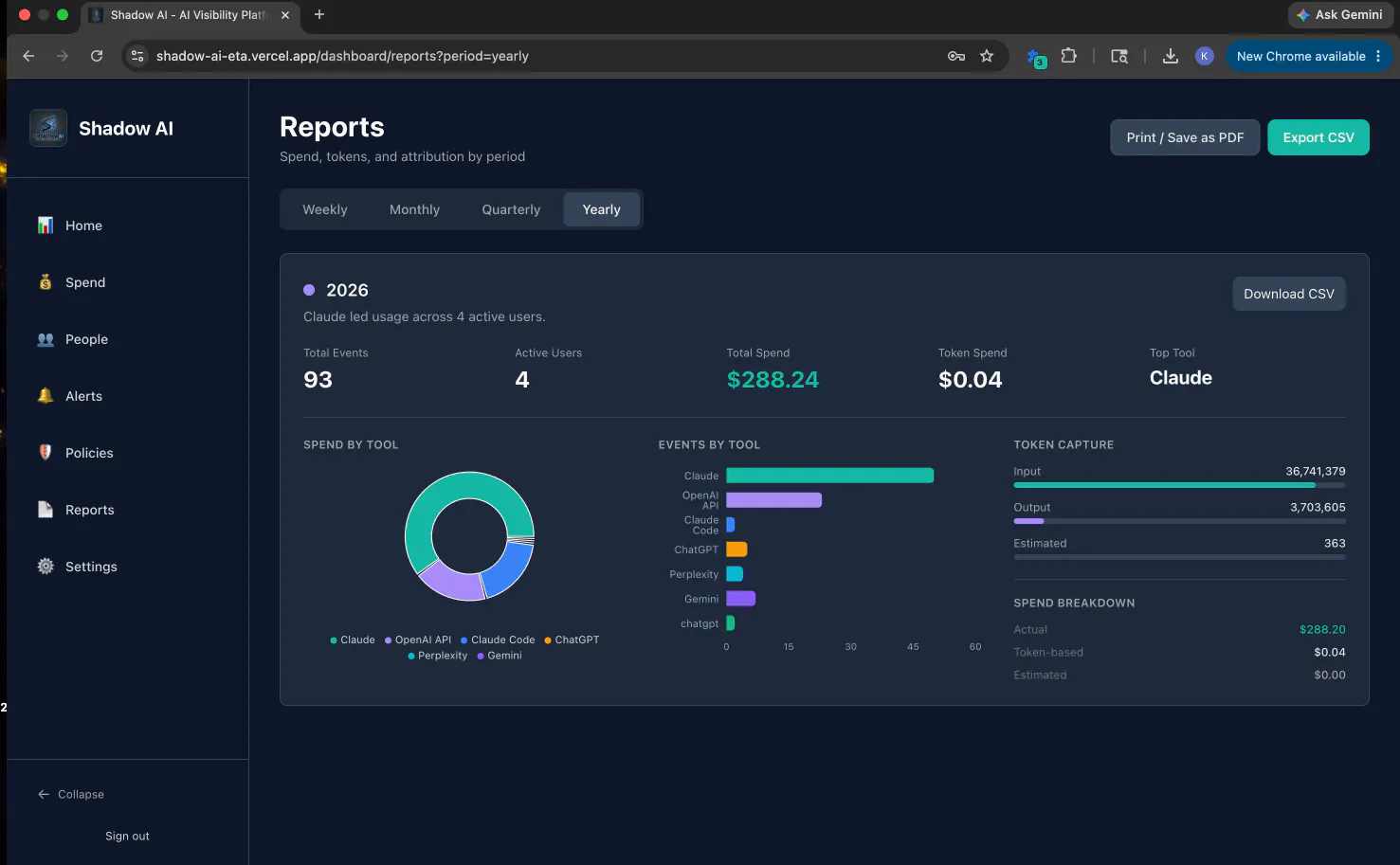Click the Top Tool value Claude
This screenshot has width=1400, height=865.
[1181, 378]
